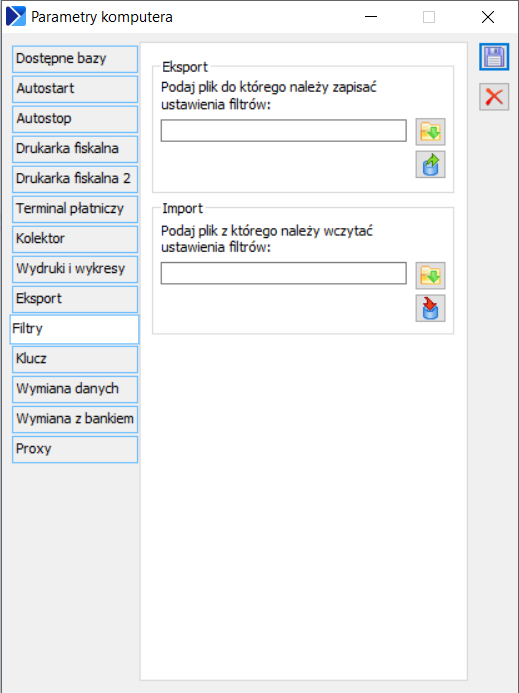The width and height of the screenshot is (519, 693).
Task: Open the Terminal płatniczy tab
Action: coord(75,209)
